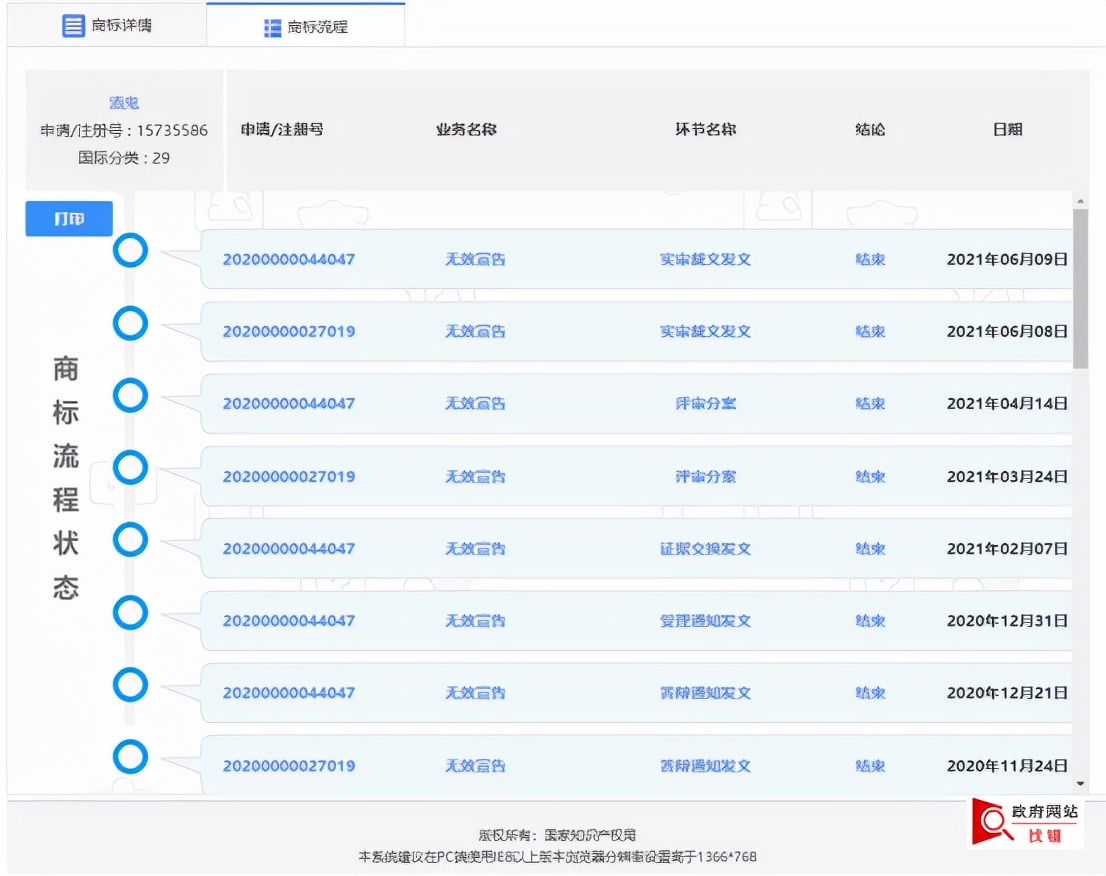Click the 商标流程 list icon
Viewport: 1106px width, 876px height.
(x=272, y=28)
